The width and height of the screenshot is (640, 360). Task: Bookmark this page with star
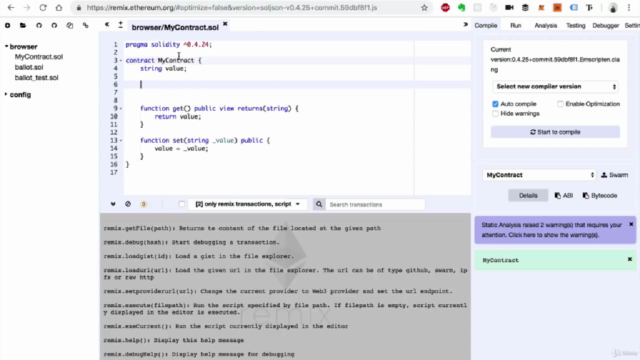click(424, 8)
